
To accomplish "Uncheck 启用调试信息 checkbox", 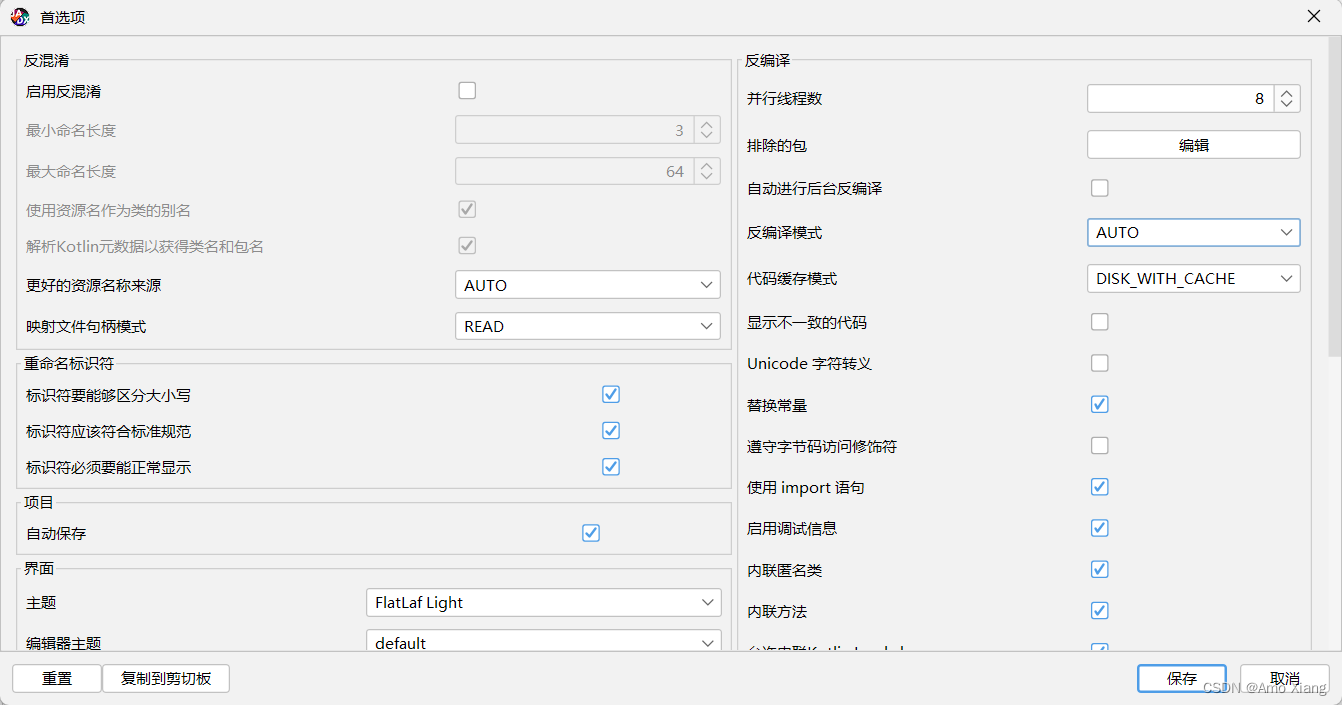I will (x=1100, y=528).
